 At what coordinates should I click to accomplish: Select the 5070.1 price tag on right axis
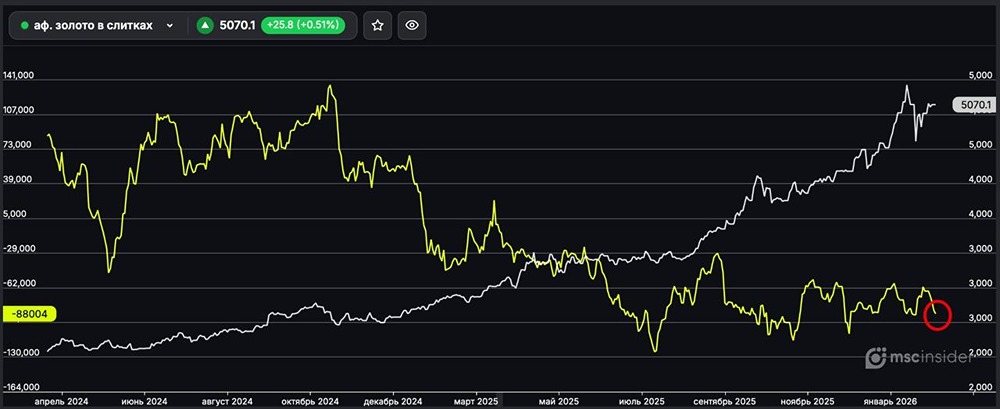click(973, 105)
